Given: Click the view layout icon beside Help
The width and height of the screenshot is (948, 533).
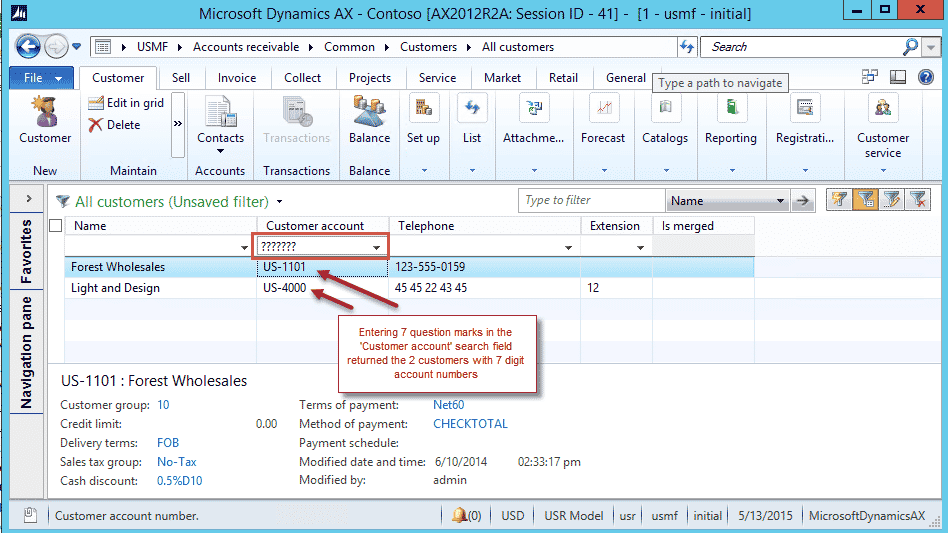Looking at the screenshot, I should 898,77.
